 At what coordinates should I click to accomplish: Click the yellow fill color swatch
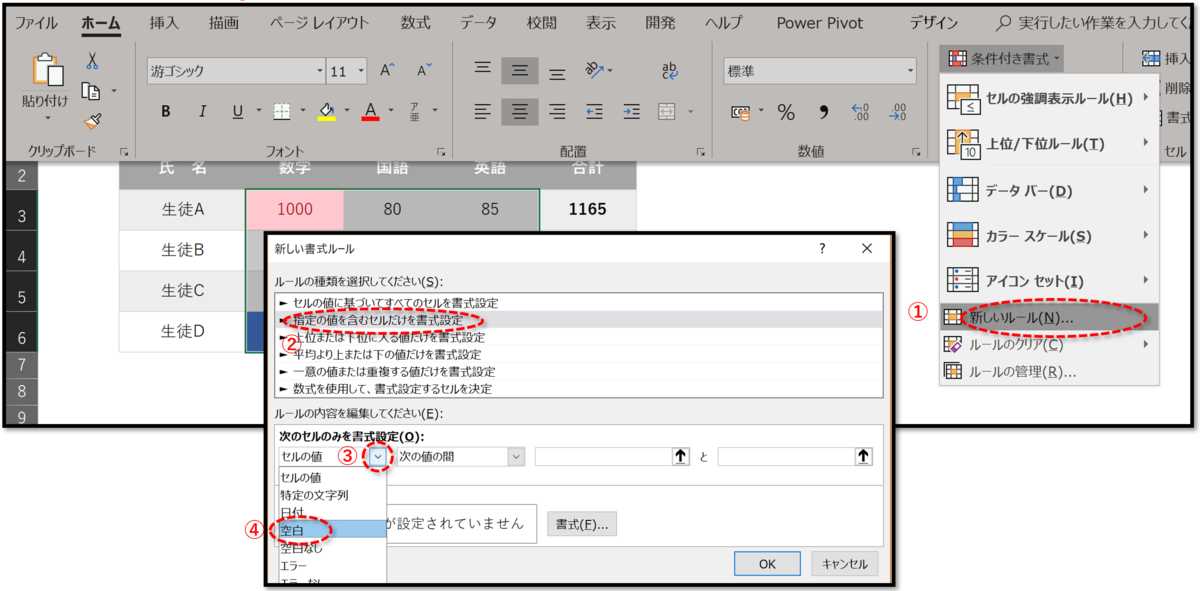click(325, 118)
